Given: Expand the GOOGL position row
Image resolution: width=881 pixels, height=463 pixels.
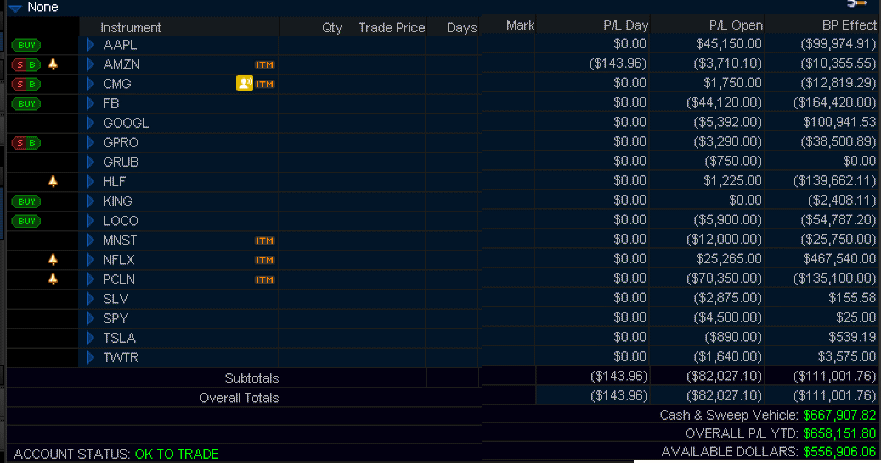Looking at the screenshot, I should [x=90, y=123].
